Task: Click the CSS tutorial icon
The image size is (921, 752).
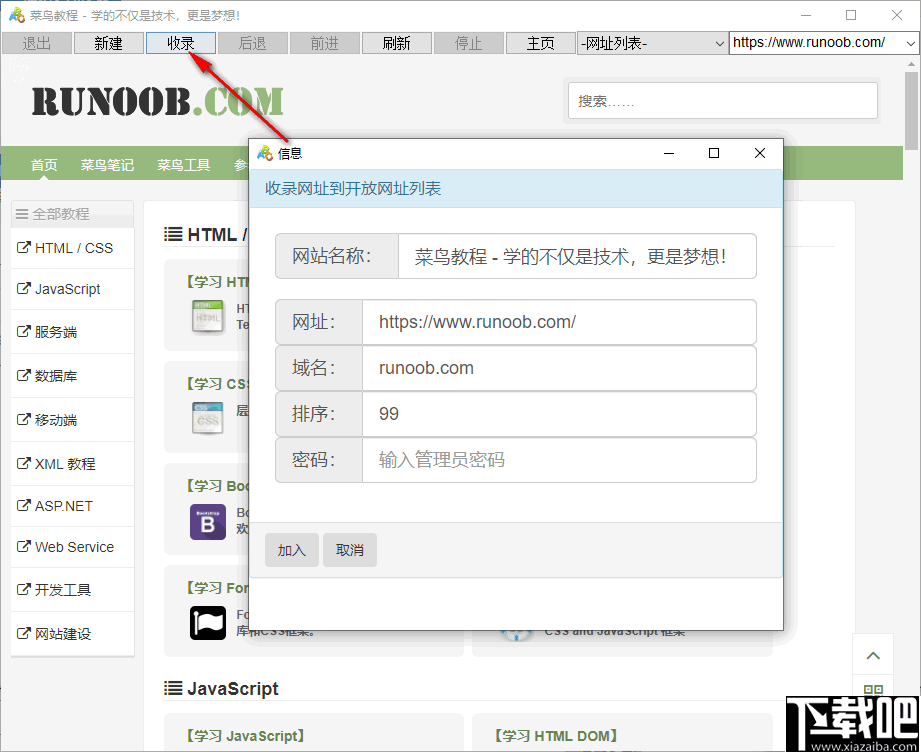Action: (x=207, y=418)
